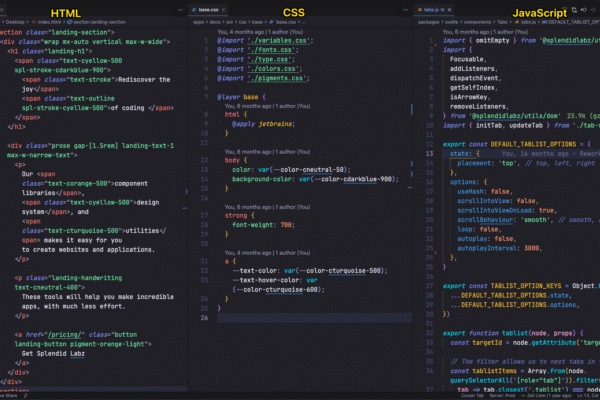This screenshot has width=600, height=400.
Task: Open More Actions menu above the HTML pane
Action: (x=180, y=10)
